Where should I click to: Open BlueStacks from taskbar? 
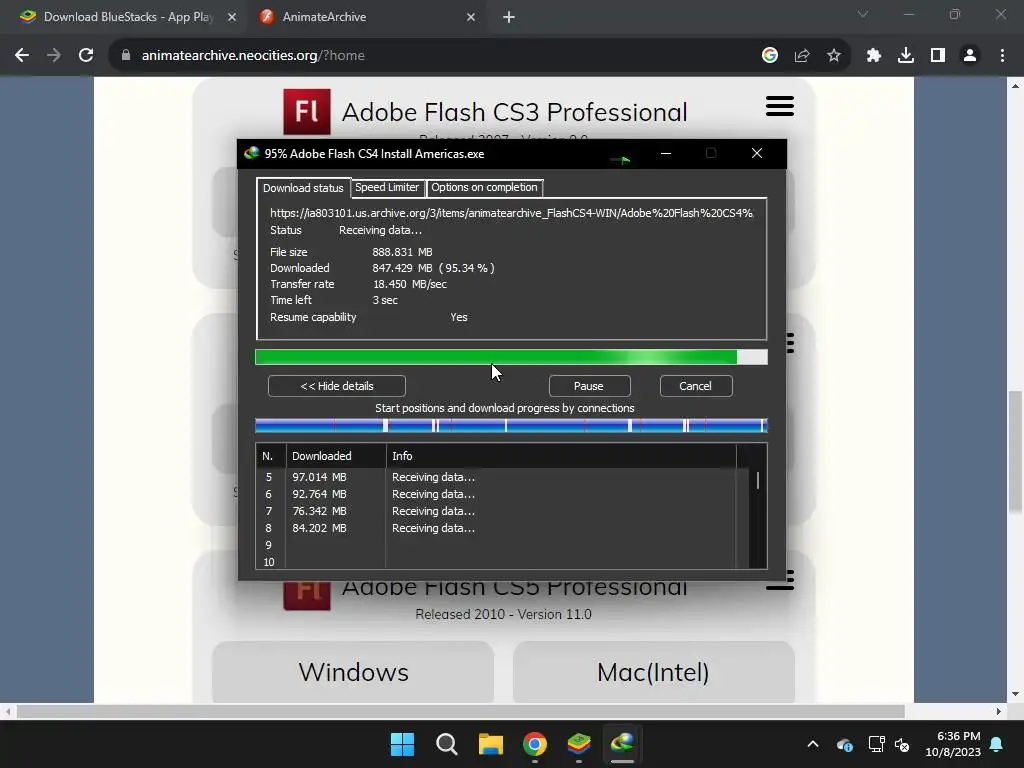[x=579, y=744]
